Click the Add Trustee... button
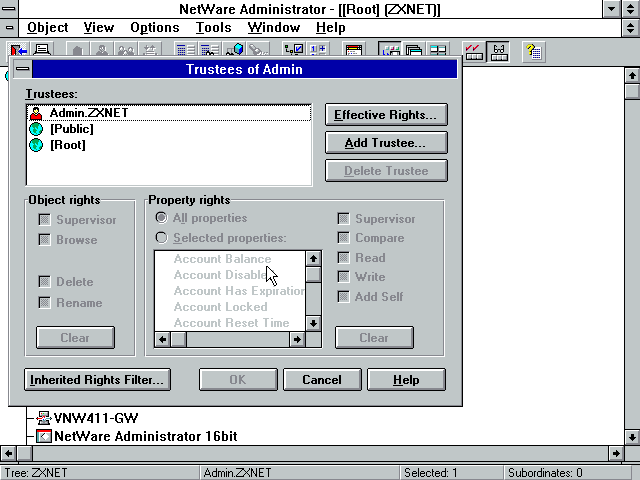Image resolution: width=640 pixels, height=480 pixels. coord(386,143)
